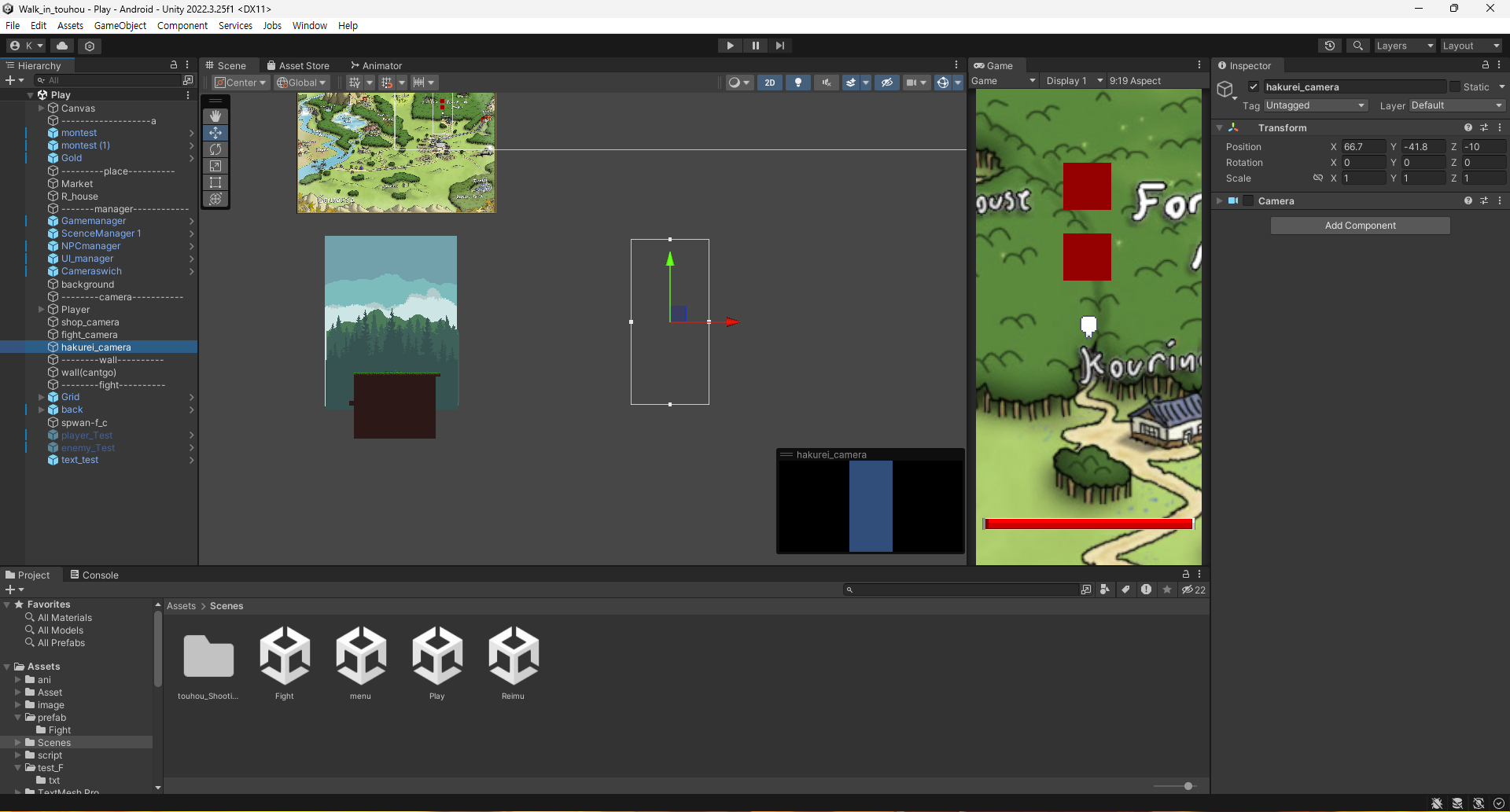Click the Hierarchy panel lock icon

coord(174,64)
